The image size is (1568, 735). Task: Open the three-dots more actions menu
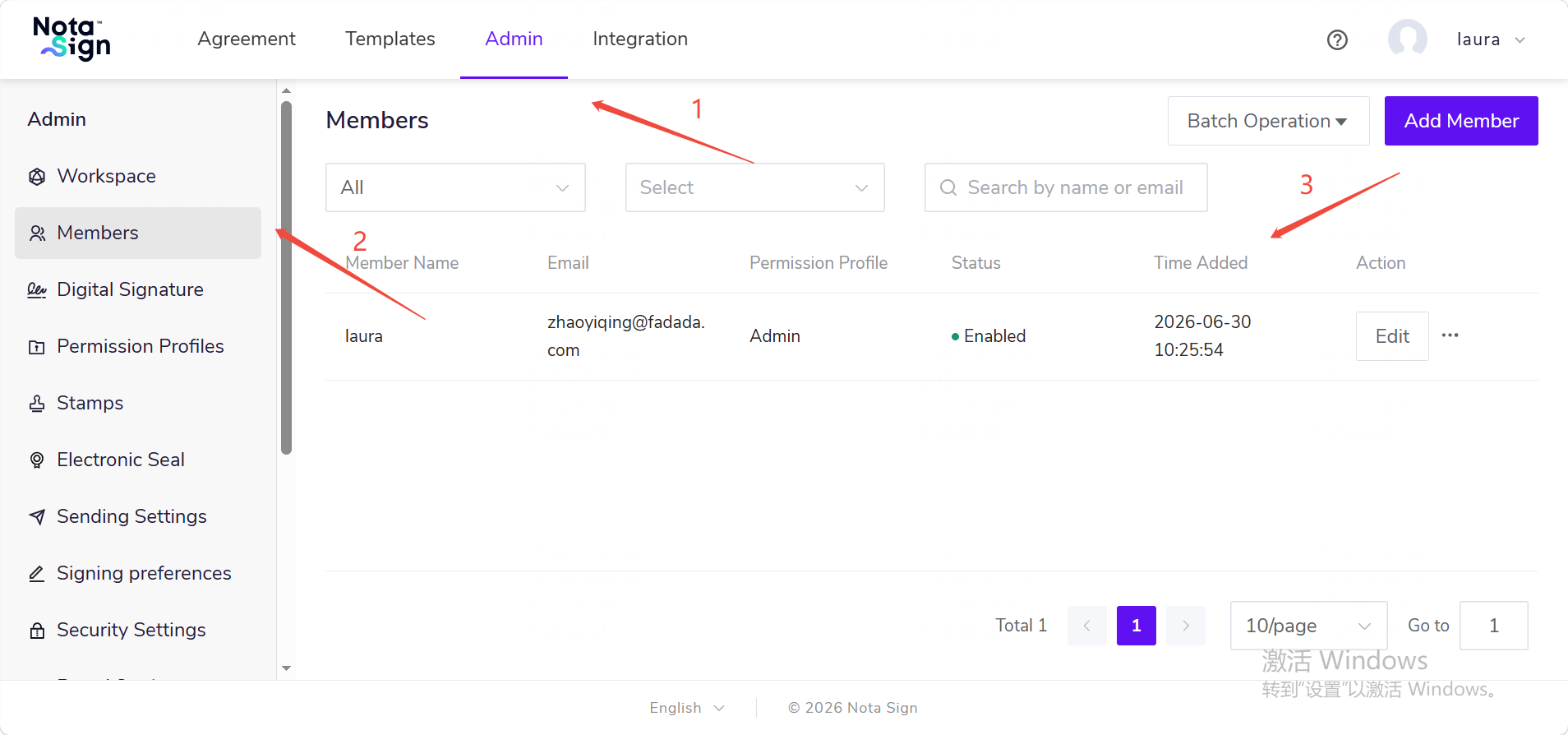point(1450,335)
